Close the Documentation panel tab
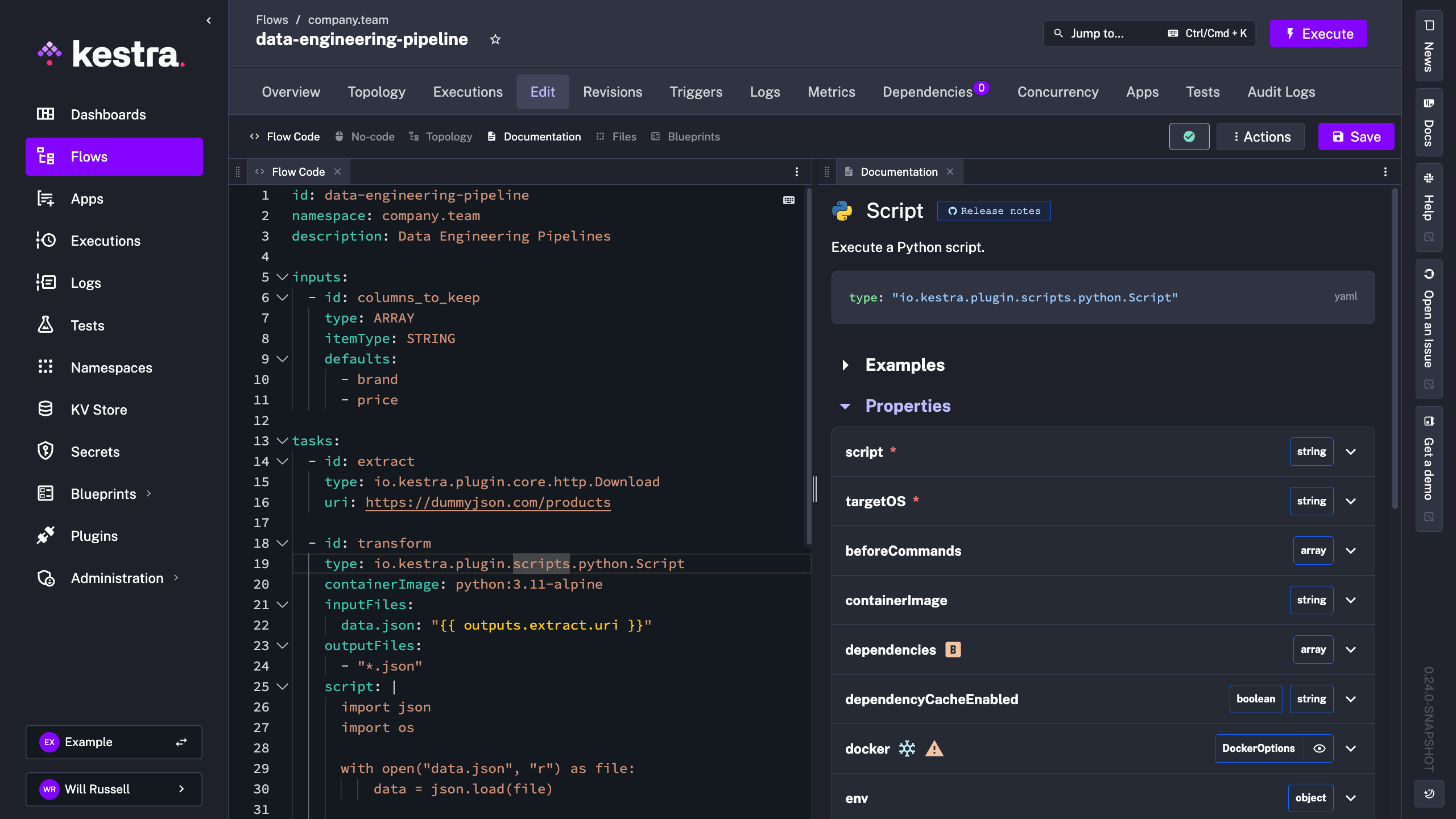The height and width of the screenshot is (819, 1456). (x=950, y=172)
